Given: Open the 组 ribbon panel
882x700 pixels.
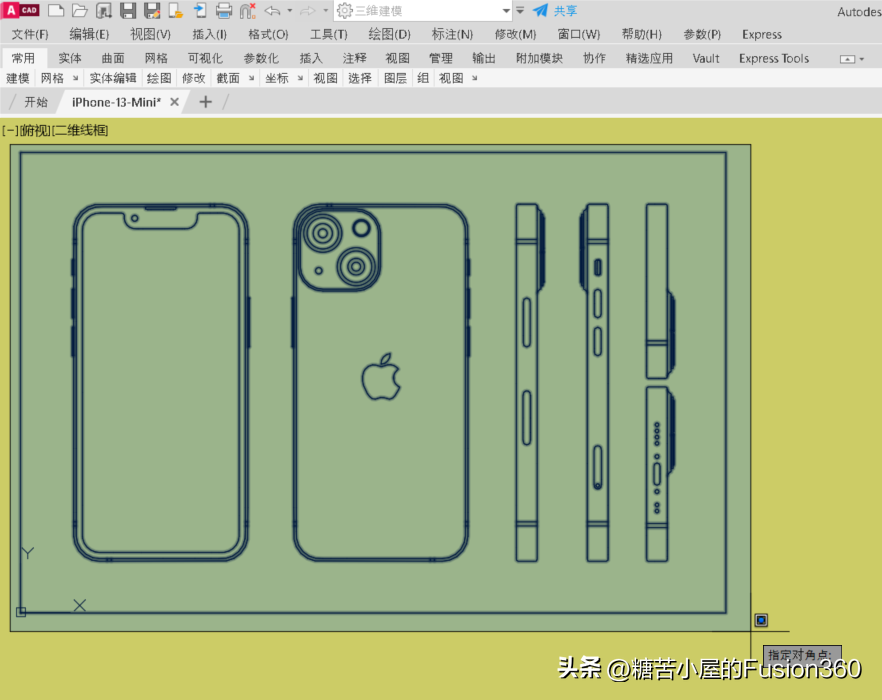Looking at the screenshot, I should [423, 78].
